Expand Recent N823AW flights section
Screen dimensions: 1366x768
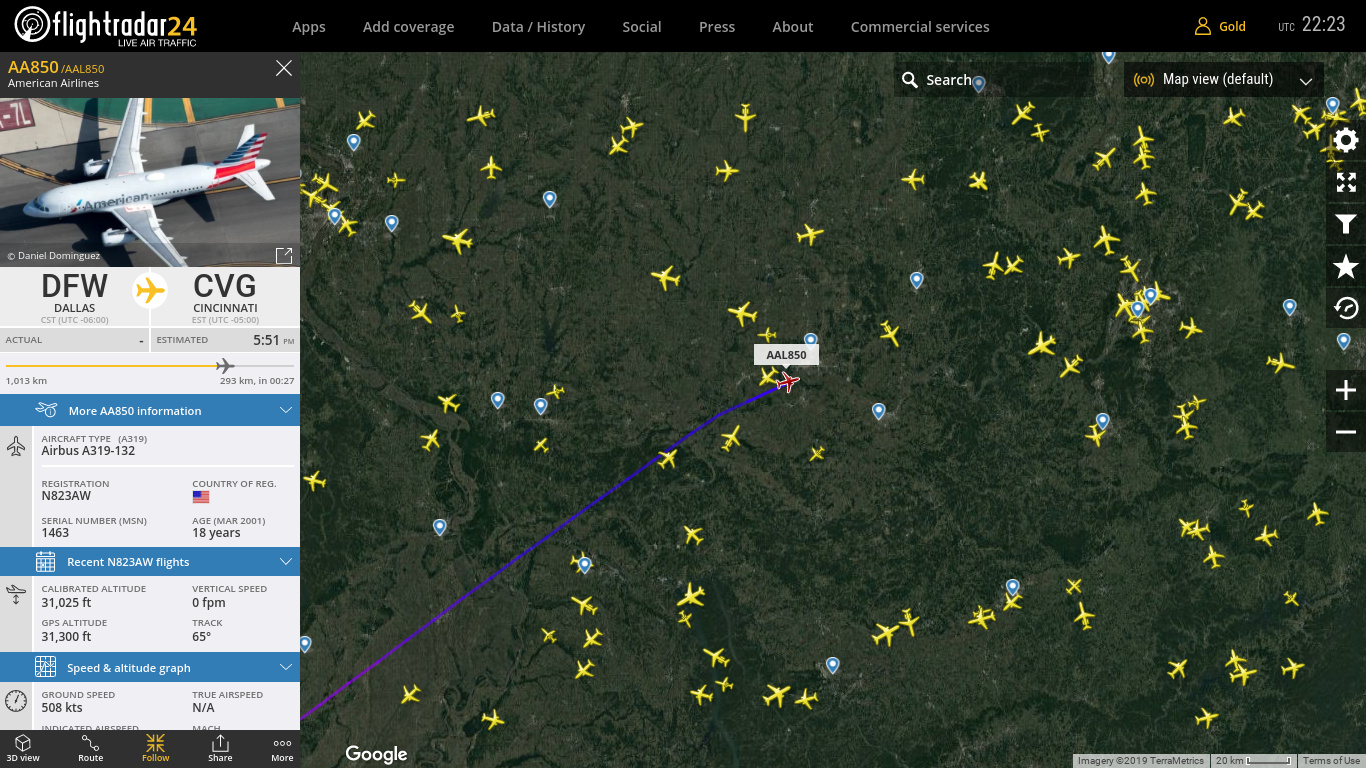(x=150, y=562)
